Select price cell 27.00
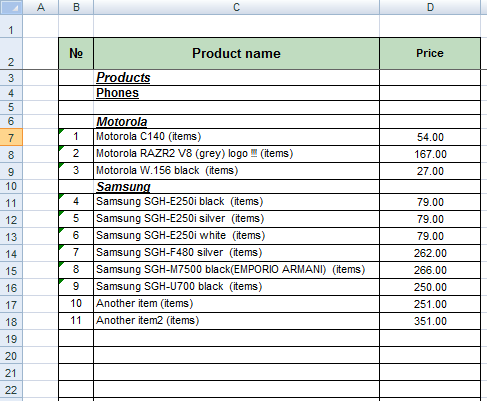The image size is (487, 401). click(430, 171)
